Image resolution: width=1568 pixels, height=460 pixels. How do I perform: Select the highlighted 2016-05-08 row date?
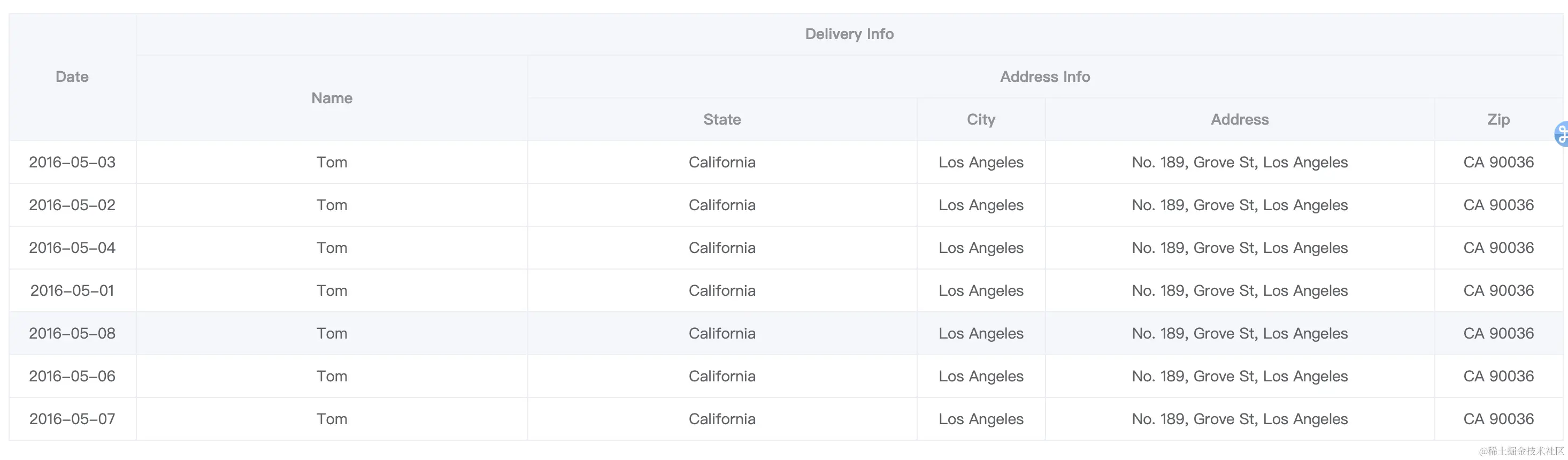click(x=72, y=333)
